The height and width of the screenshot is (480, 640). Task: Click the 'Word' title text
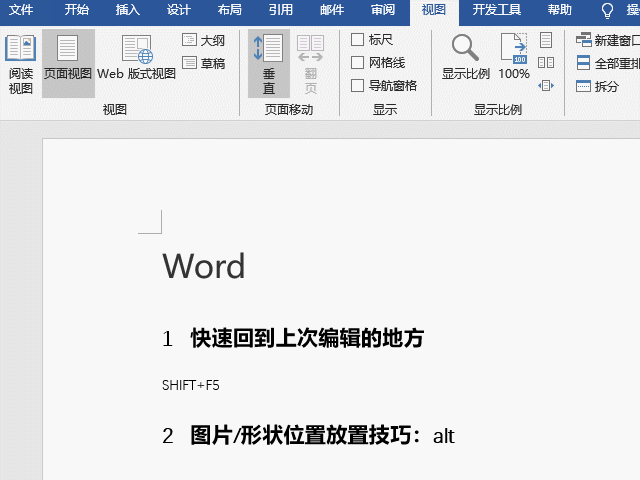pyautogui.click(x=204, y=266)
